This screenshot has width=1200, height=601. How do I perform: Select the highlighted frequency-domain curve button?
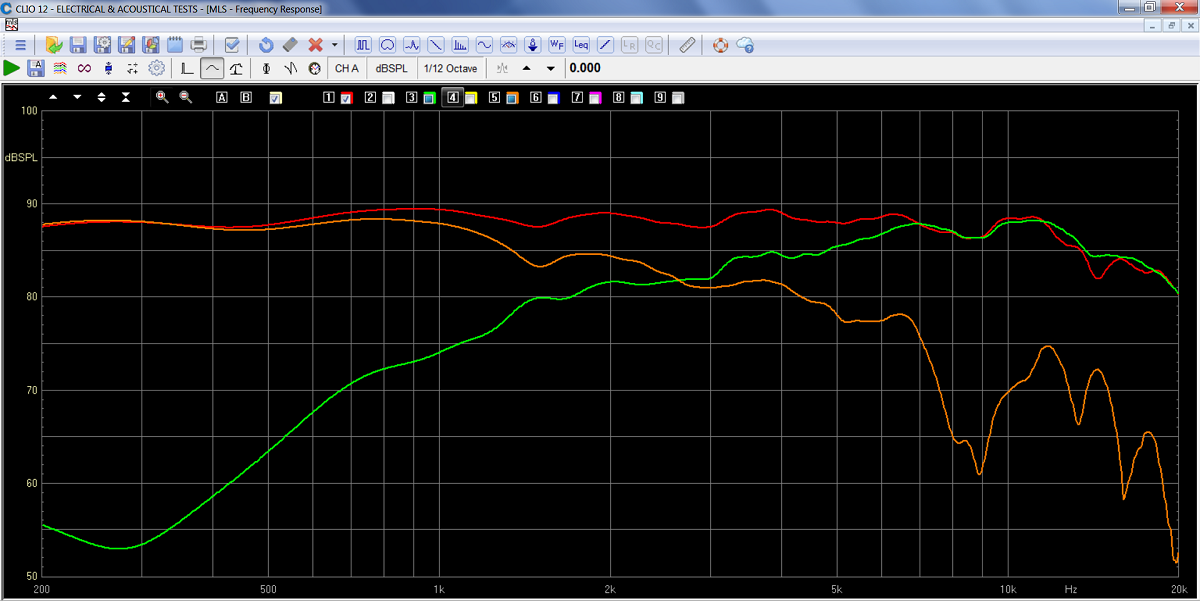(211, 68)
